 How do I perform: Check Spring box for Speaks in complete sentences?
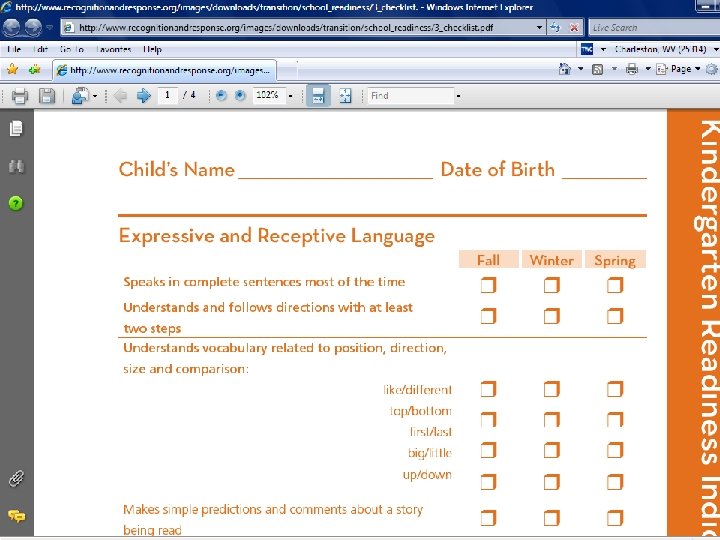click(615, 286)
